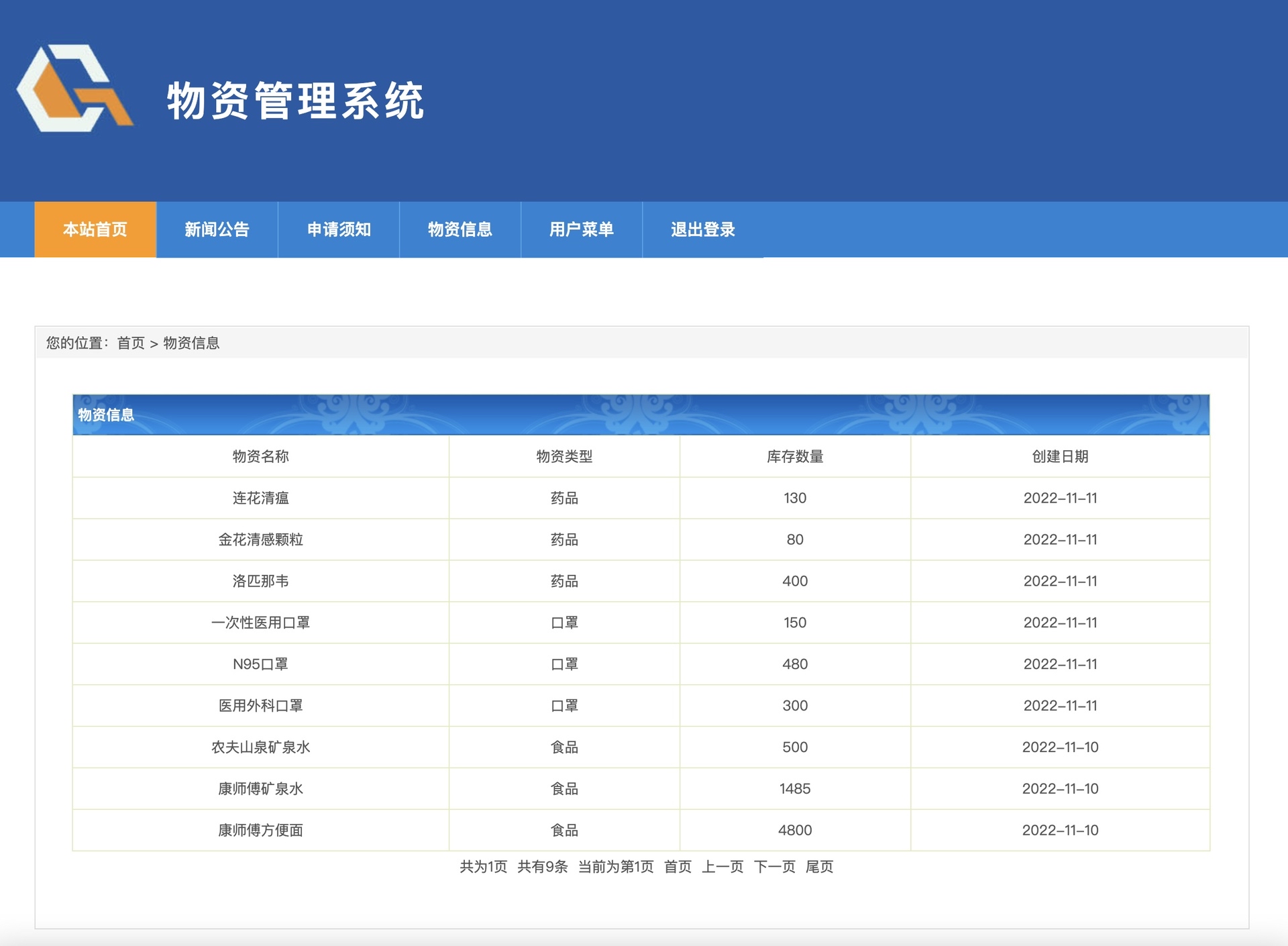This screenshot has height=946, width=1288.
Task: Click 首页 in the breadcrumb
Action: coord(131,343)
